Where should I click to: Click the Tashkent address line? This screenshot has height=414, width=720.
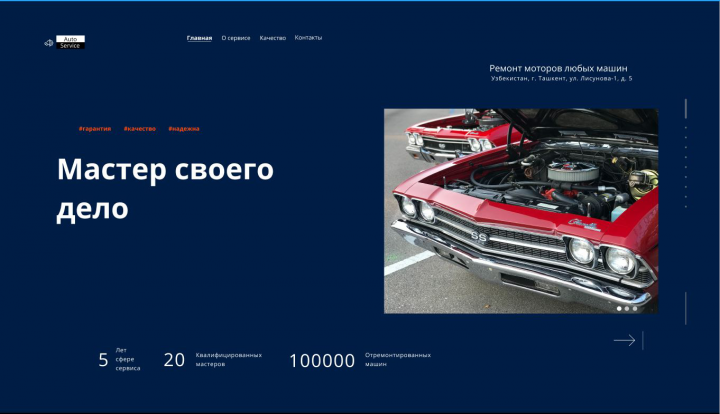click(x=561, y=78)
